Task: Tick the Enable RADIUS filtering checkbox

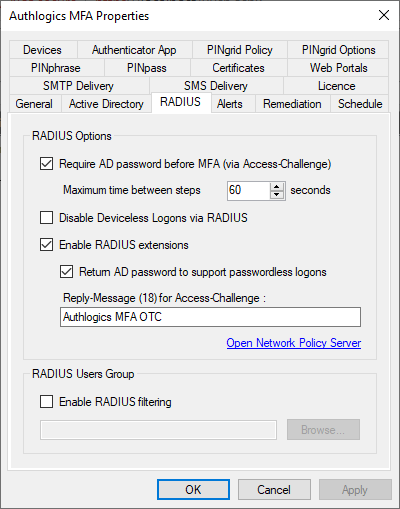Action: (46, 402)
